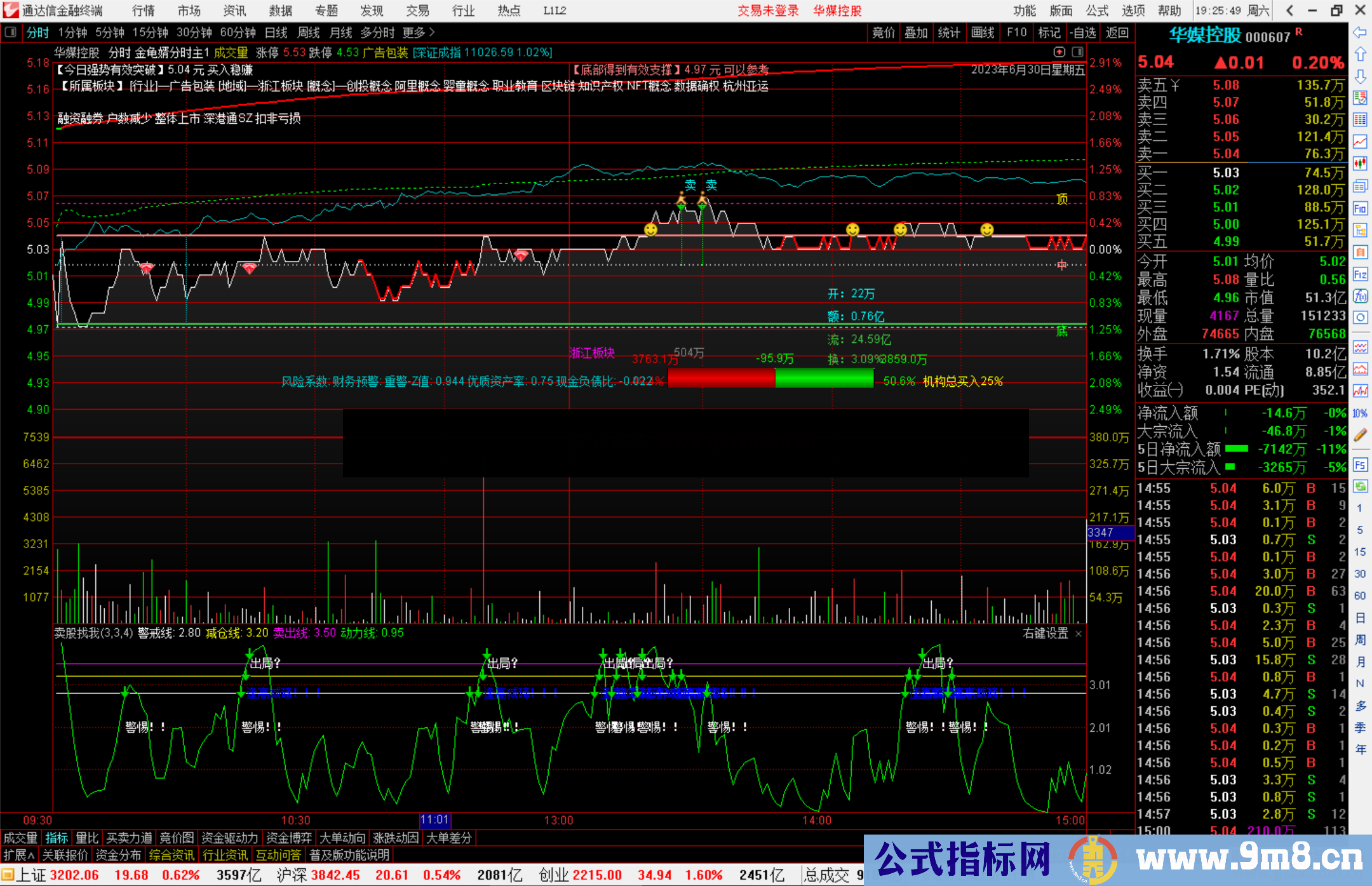Screen dimensions: 1372x886
Task: Open the 行情 top menu tab
Action: pyautogui.click(x=144, y=11)
